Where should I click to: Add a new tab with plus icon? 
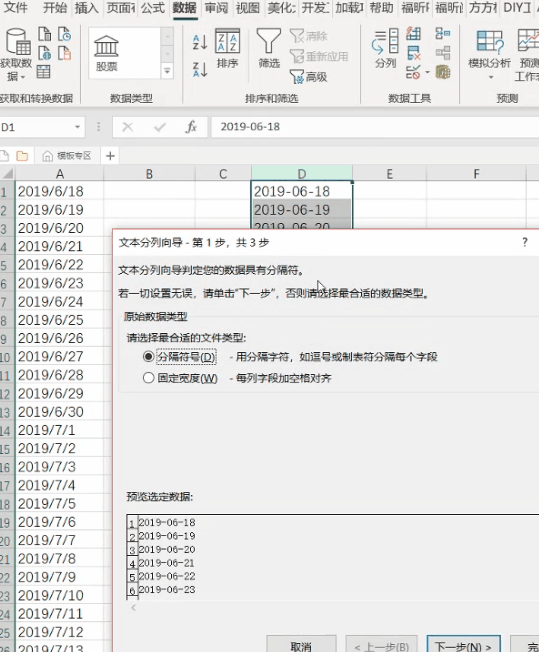point(110,156)
